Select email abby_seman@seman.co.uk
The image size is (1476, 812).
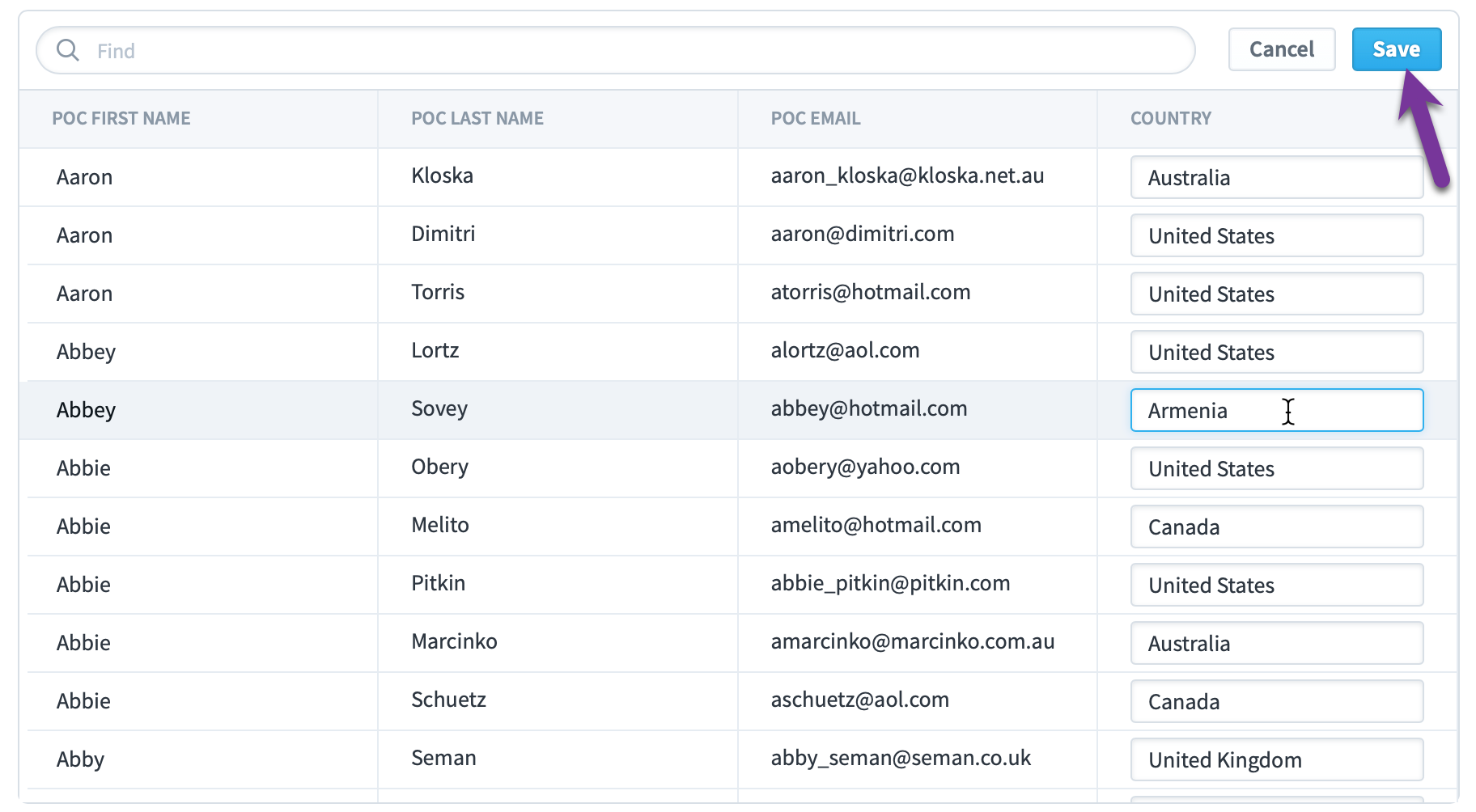point(901,758)
